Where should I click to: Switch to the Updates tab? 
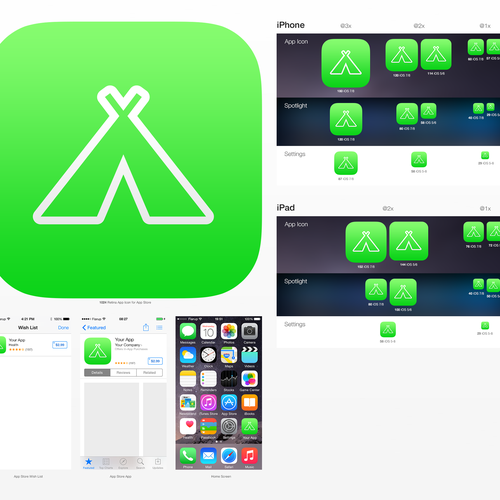(x=158, y=463)
